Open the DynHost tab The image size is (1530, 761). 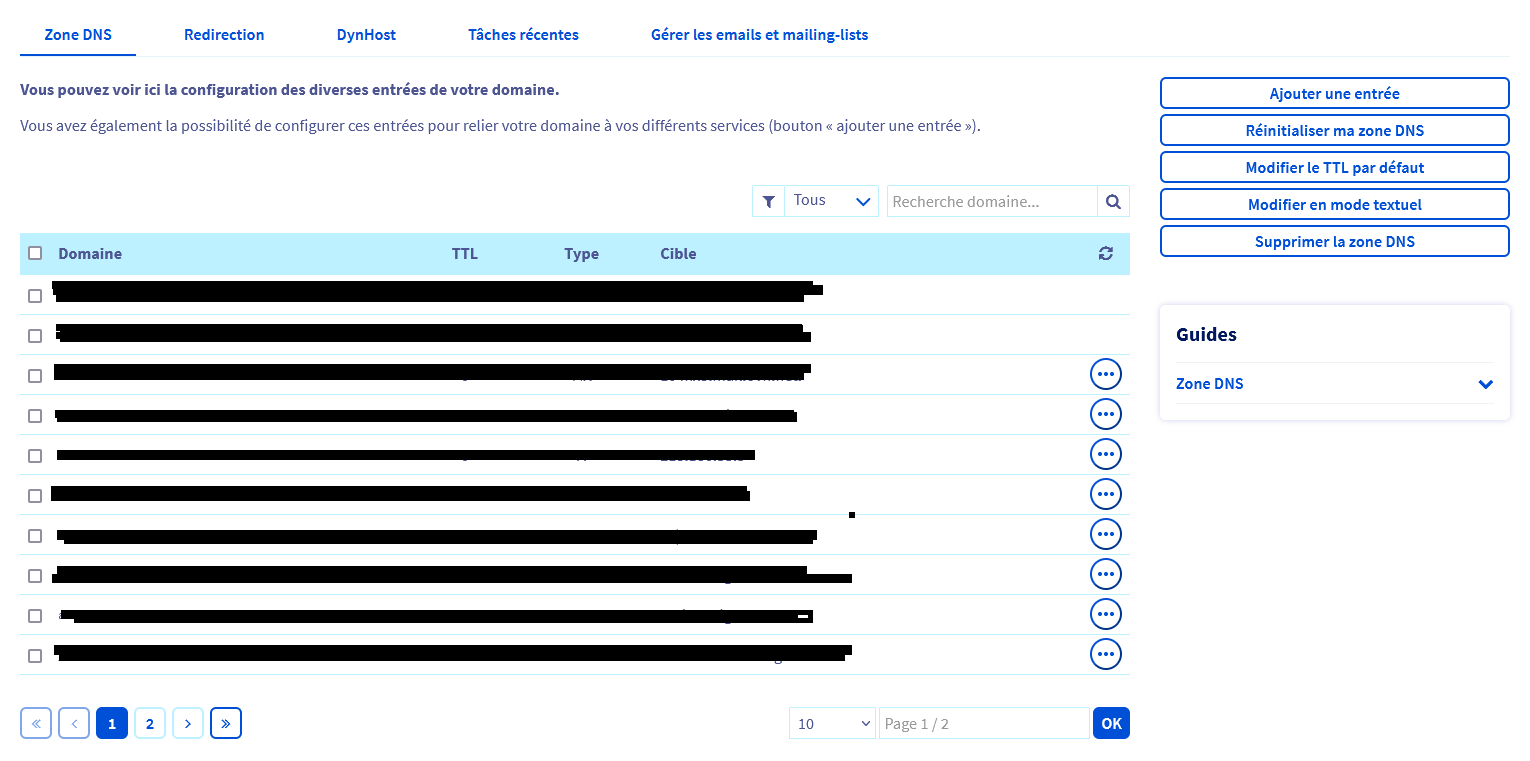pos(366,35)
